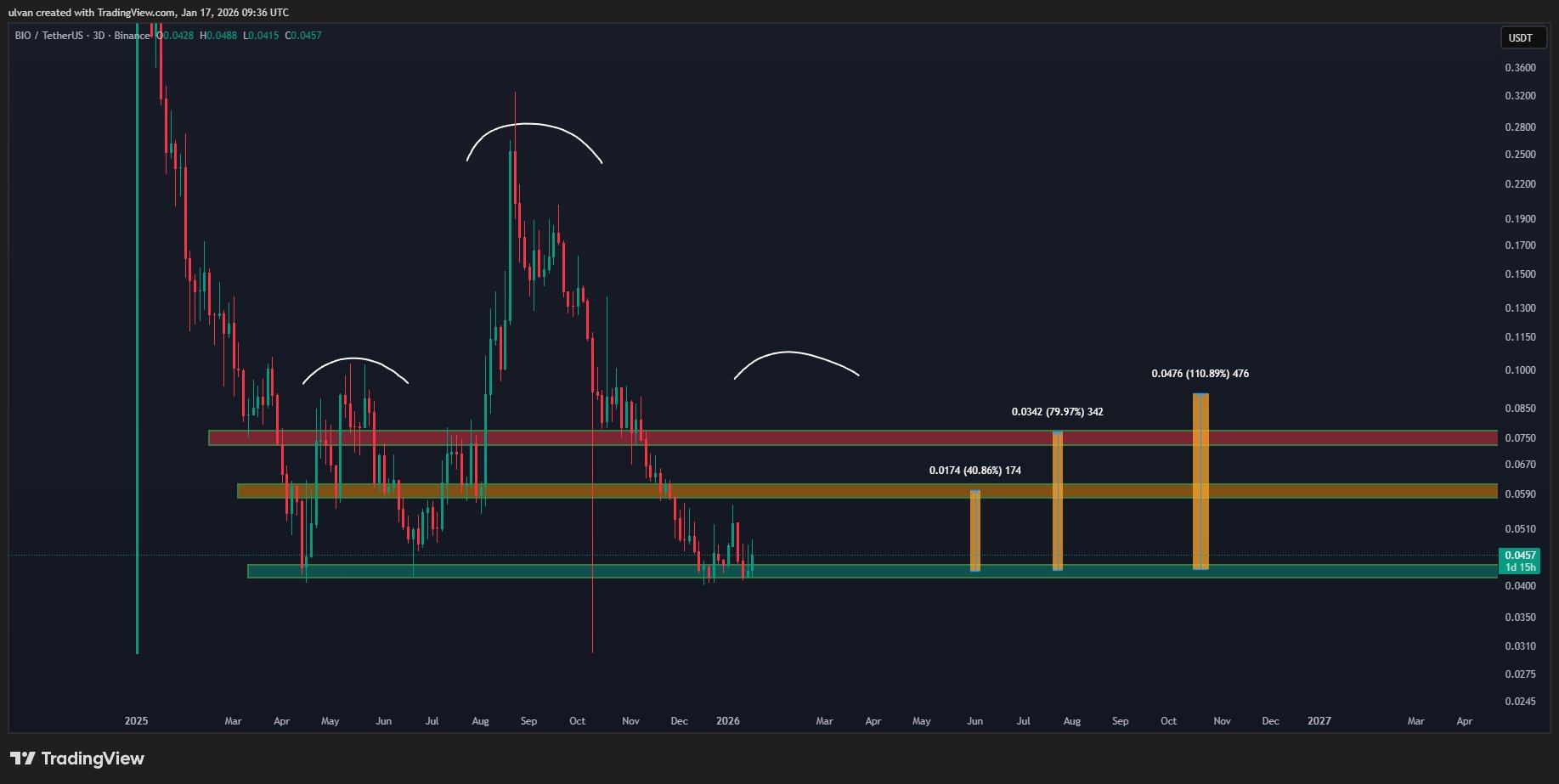Click the 2026 label on the time axis
This screenshot has width=1559, height=784.
pyautogui.click(x=728, y=721)
